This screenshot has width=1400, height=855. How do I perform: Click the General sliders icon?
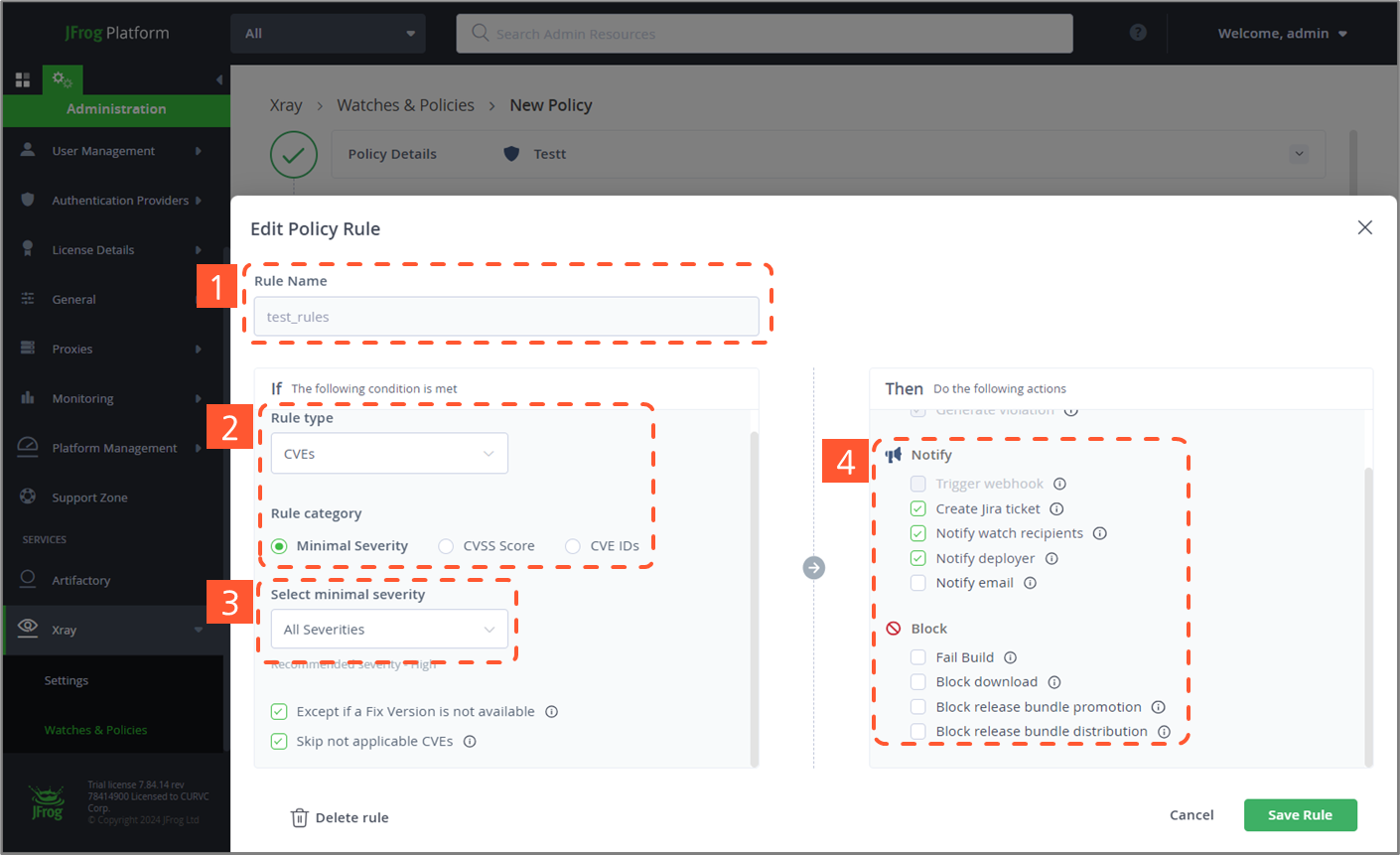[28, 299]
